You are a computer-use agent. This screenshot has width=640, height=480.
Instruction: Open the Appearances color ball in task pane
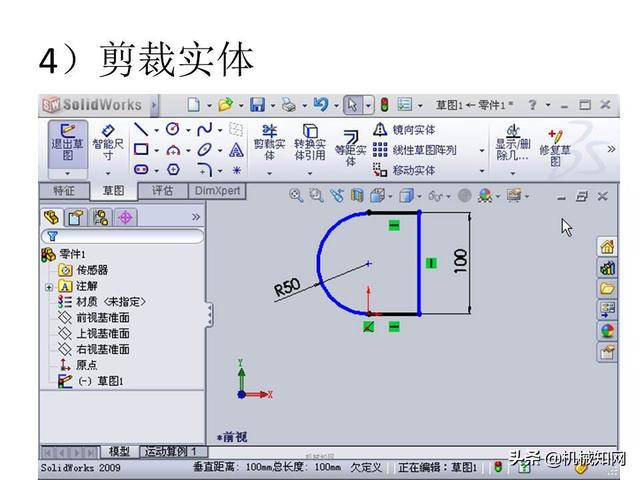click(607, 330)
